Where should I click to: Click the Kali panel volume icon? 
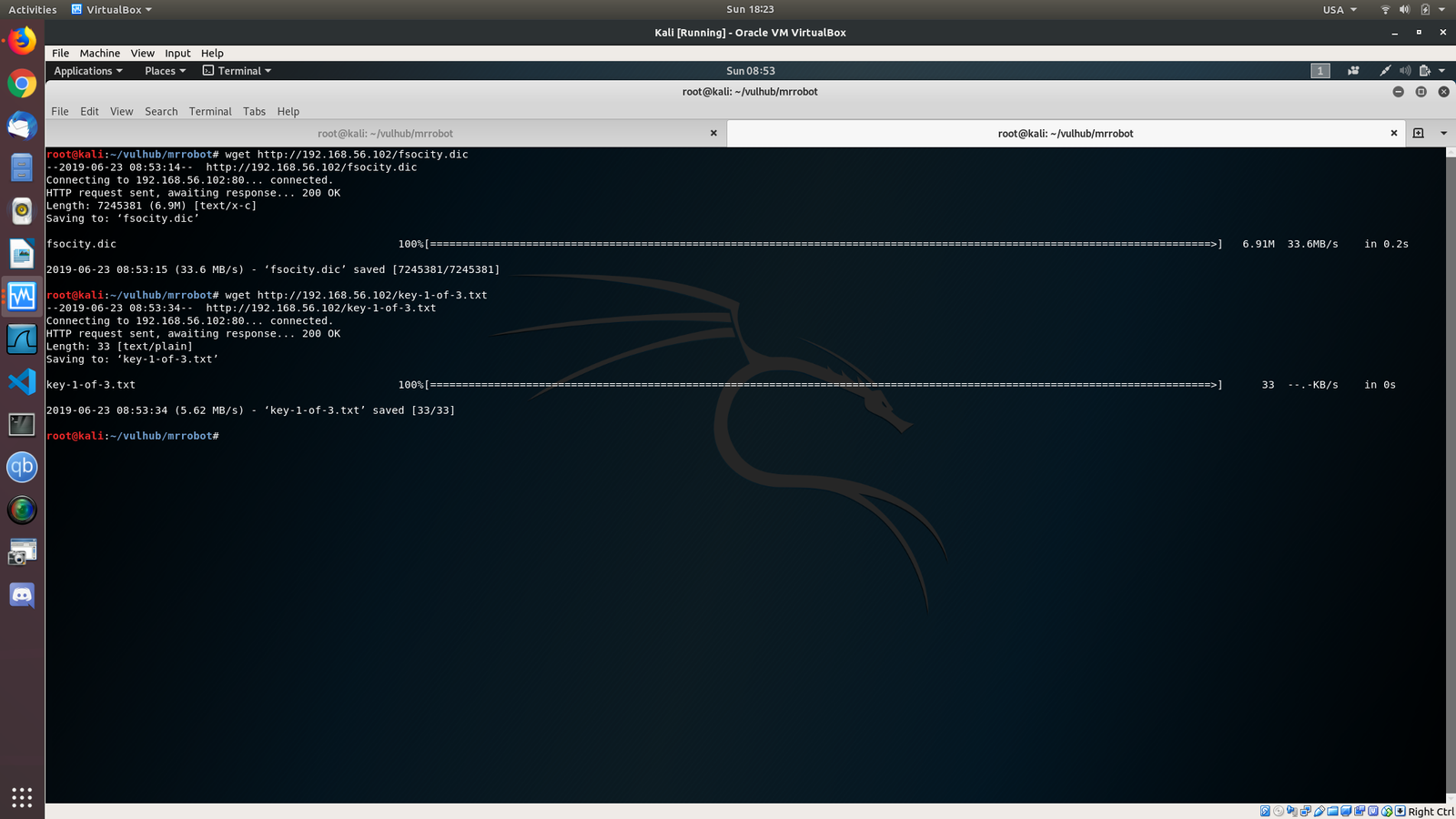coord(1405,71)
